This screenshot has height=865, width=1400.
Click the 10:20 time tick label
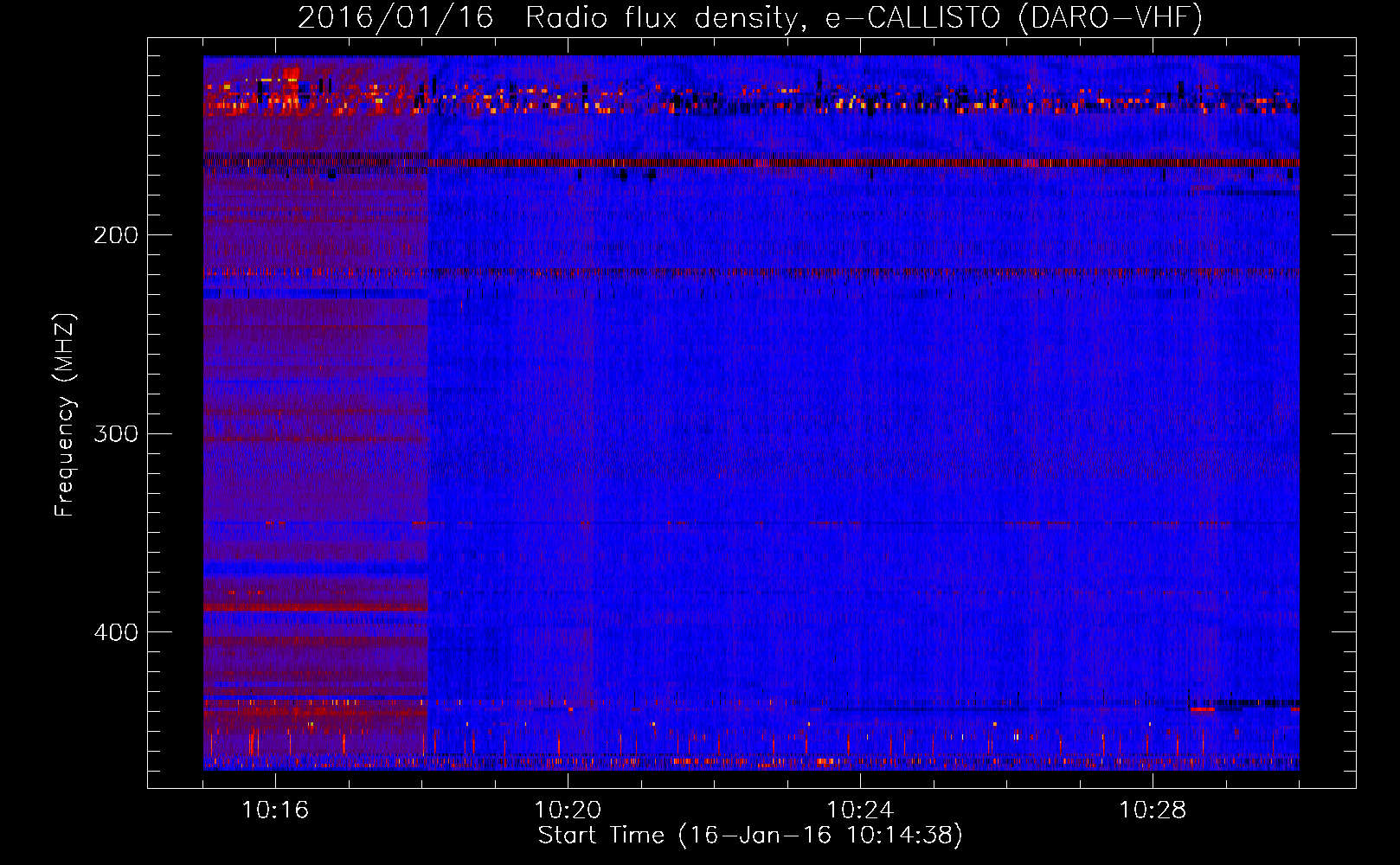pyautogui.click(x=568, y=810)
